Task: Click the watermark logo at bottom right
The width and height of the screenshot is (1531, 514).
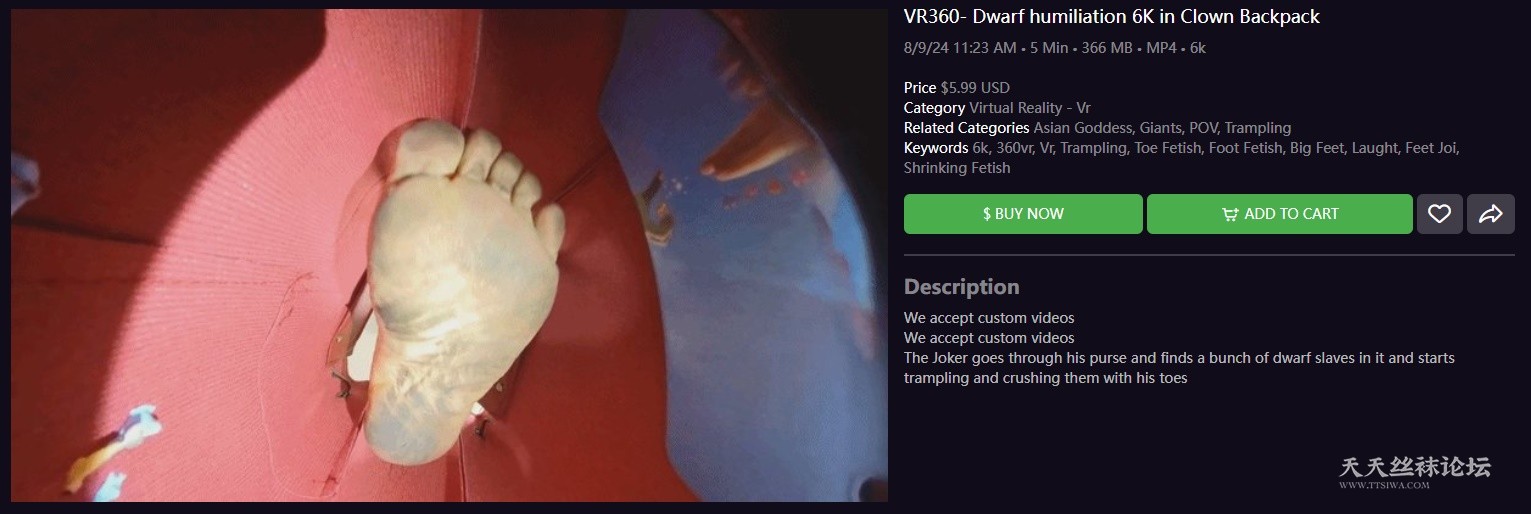Action: [1414, 472]
